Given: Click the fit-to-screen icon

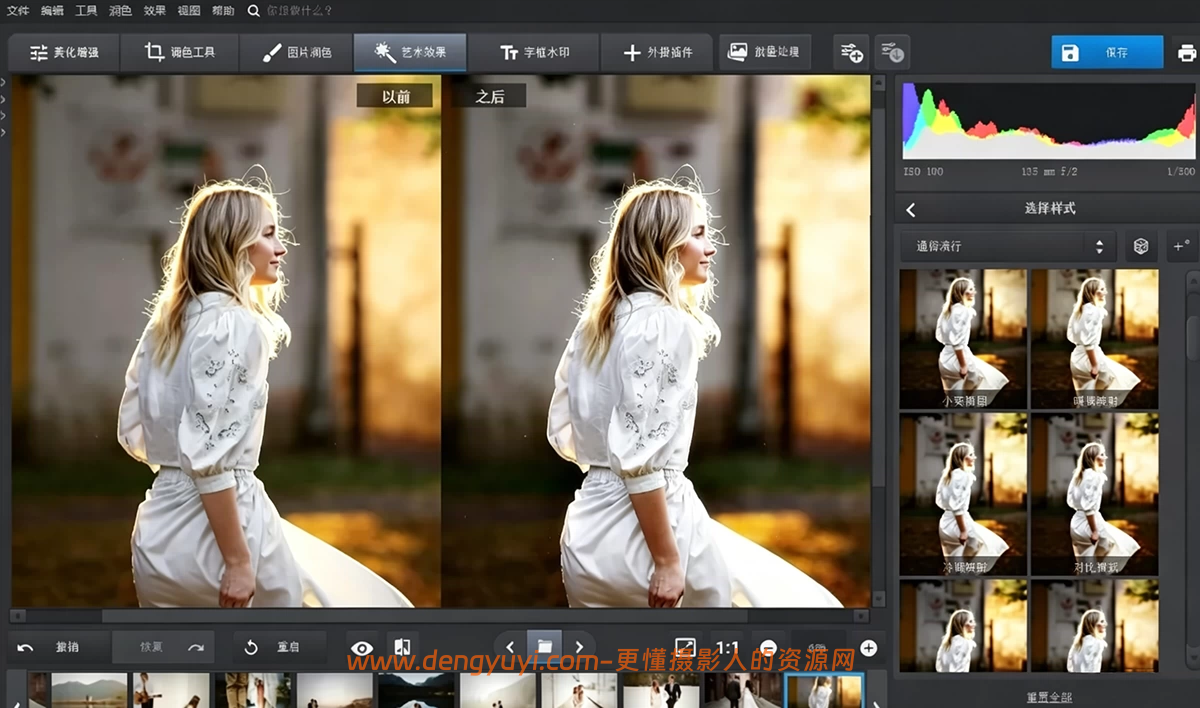Looking at the screenshot, I should tap(684, 648).
